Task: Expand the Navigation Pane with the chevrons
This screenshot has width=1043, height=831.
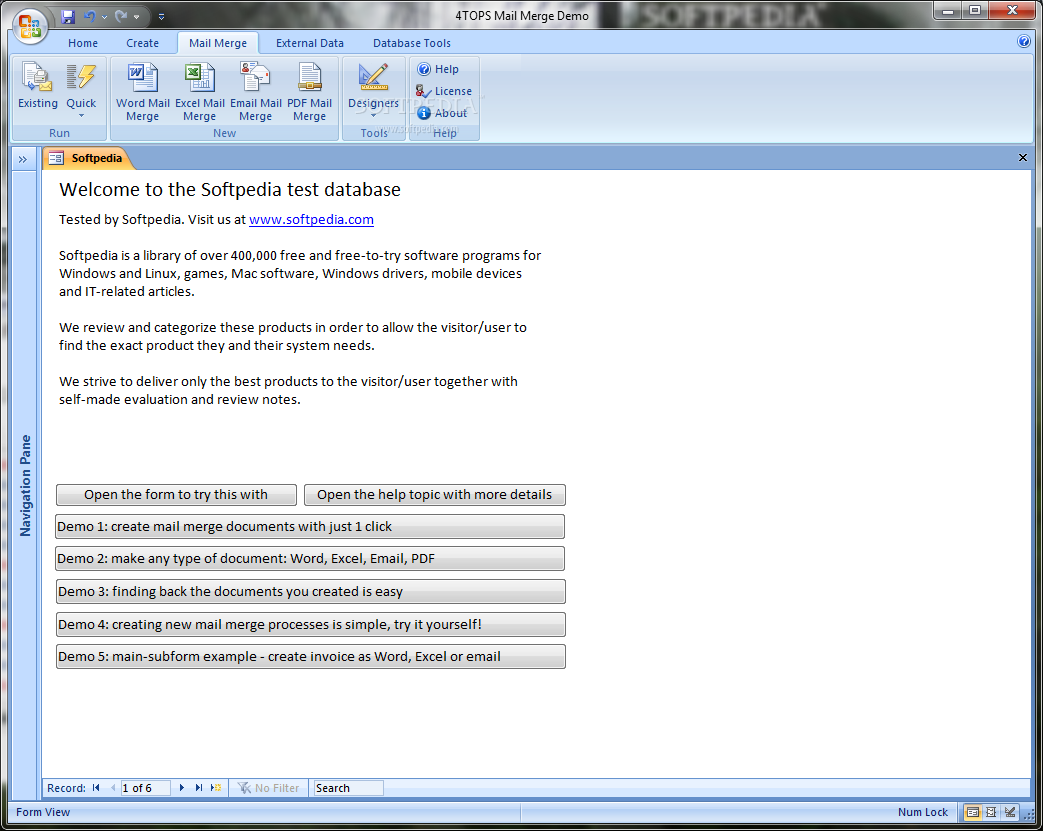Action: (x=23, y=159)
